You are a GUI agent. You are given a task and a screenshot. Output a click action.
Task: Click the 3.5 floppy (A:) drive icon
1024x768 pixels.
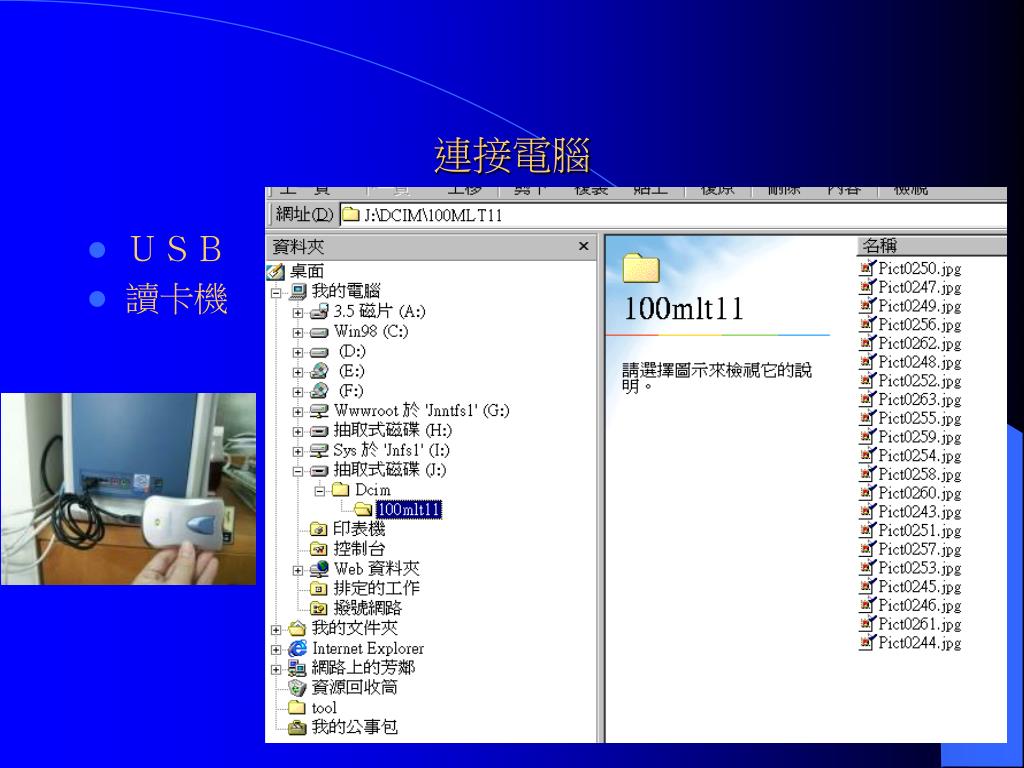pyautogui.click(x=319, y=312)
